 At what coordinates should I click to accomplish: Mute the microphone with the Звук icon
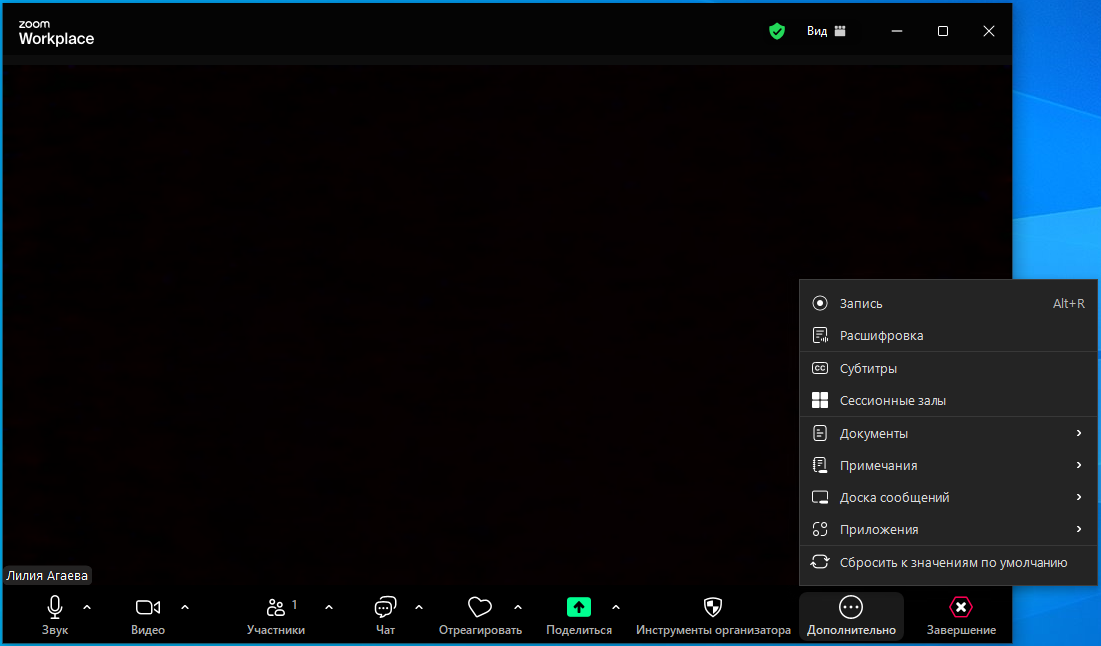click(55, 607)
